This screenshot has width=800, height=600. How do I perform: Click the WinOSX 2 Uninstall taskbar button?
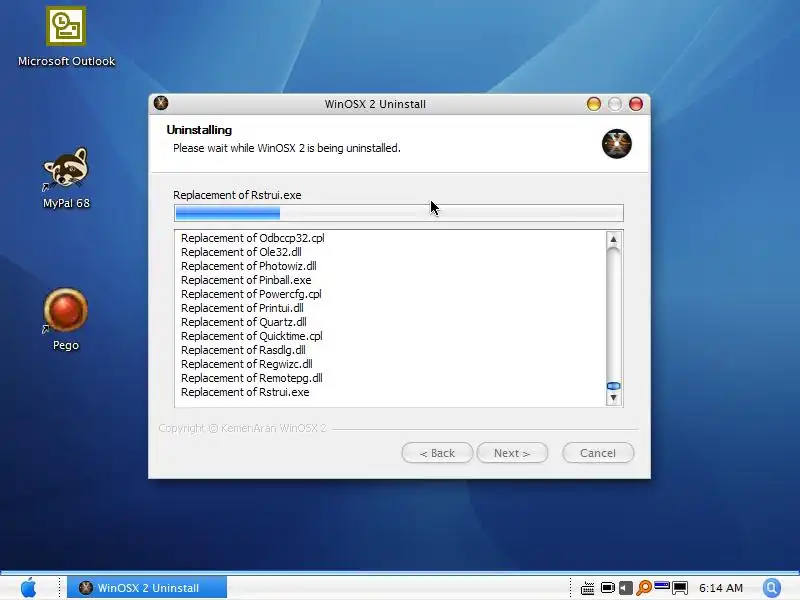[147, 588]
